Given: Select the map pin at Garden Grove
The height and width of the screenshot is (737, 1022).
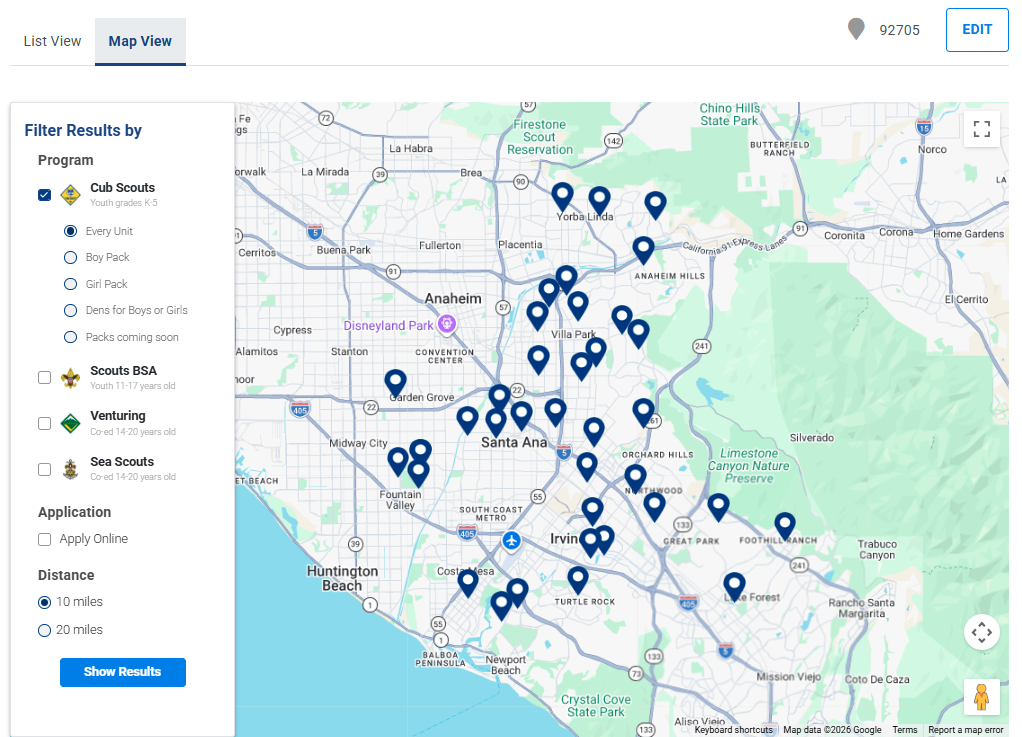Looking at the screenshot, I should tap(396, 382).
